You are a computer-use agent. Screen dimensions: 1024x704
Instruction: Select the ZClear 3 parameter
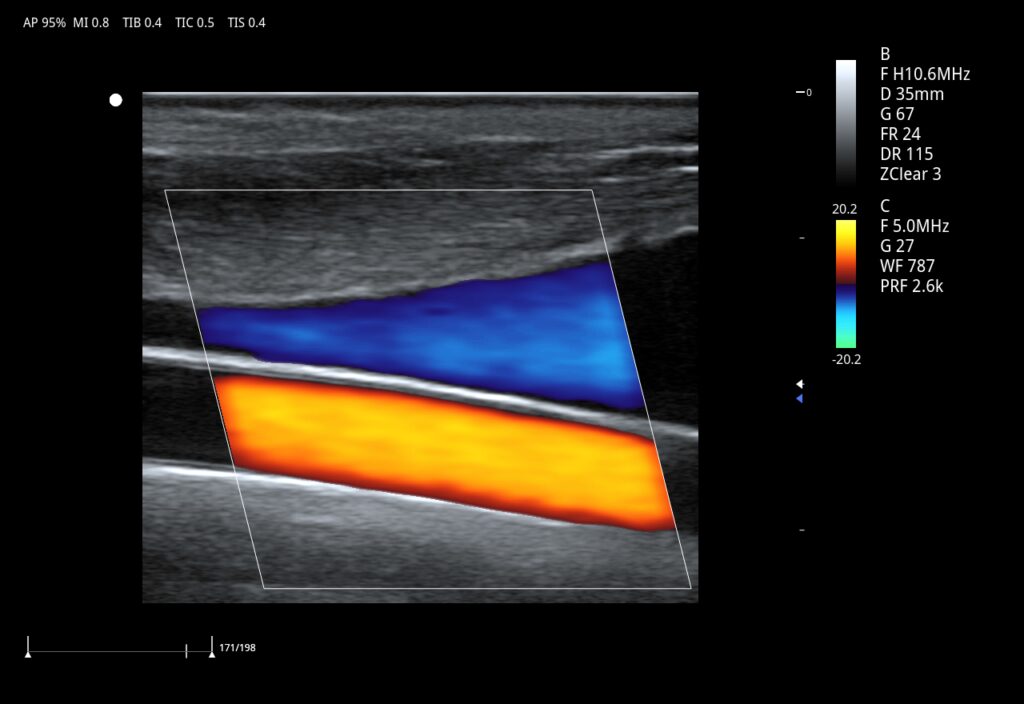tap(910, 174)
